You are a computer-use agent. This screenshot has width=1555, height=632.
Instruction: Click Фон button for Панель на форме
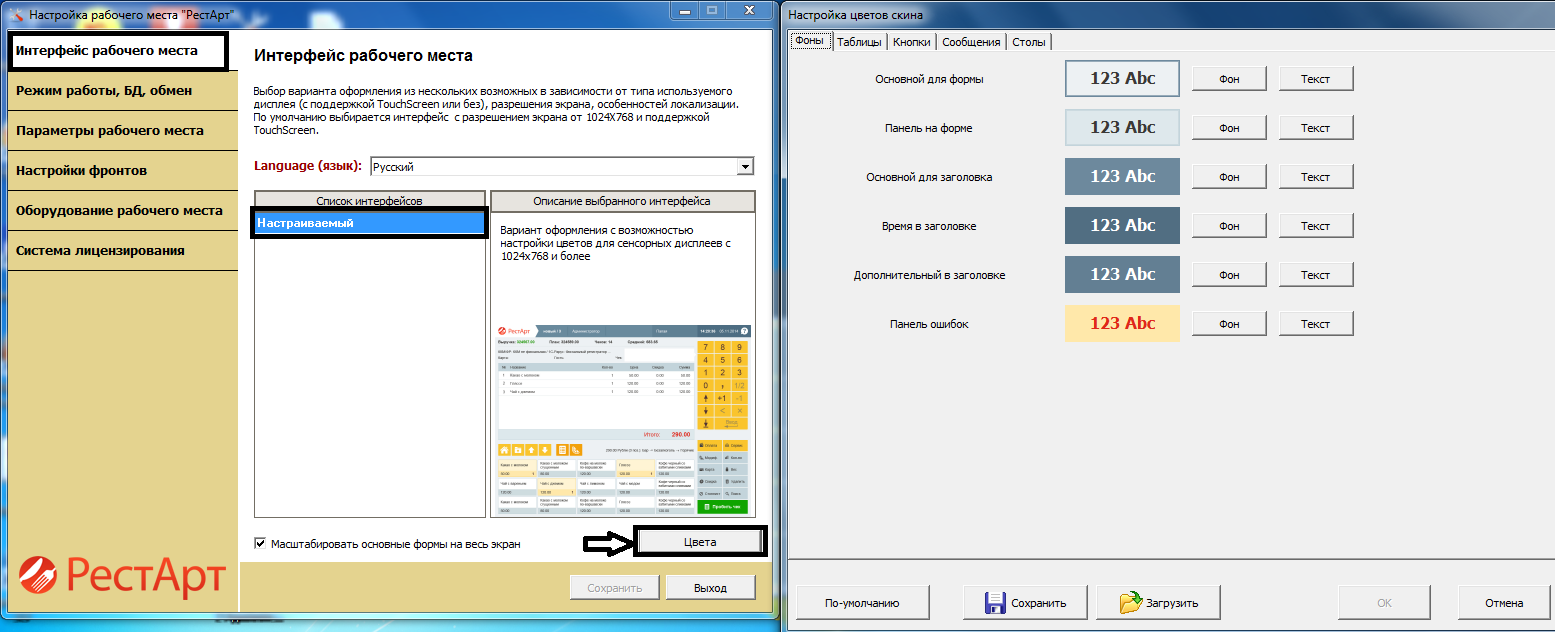[x=1229, y=128]
